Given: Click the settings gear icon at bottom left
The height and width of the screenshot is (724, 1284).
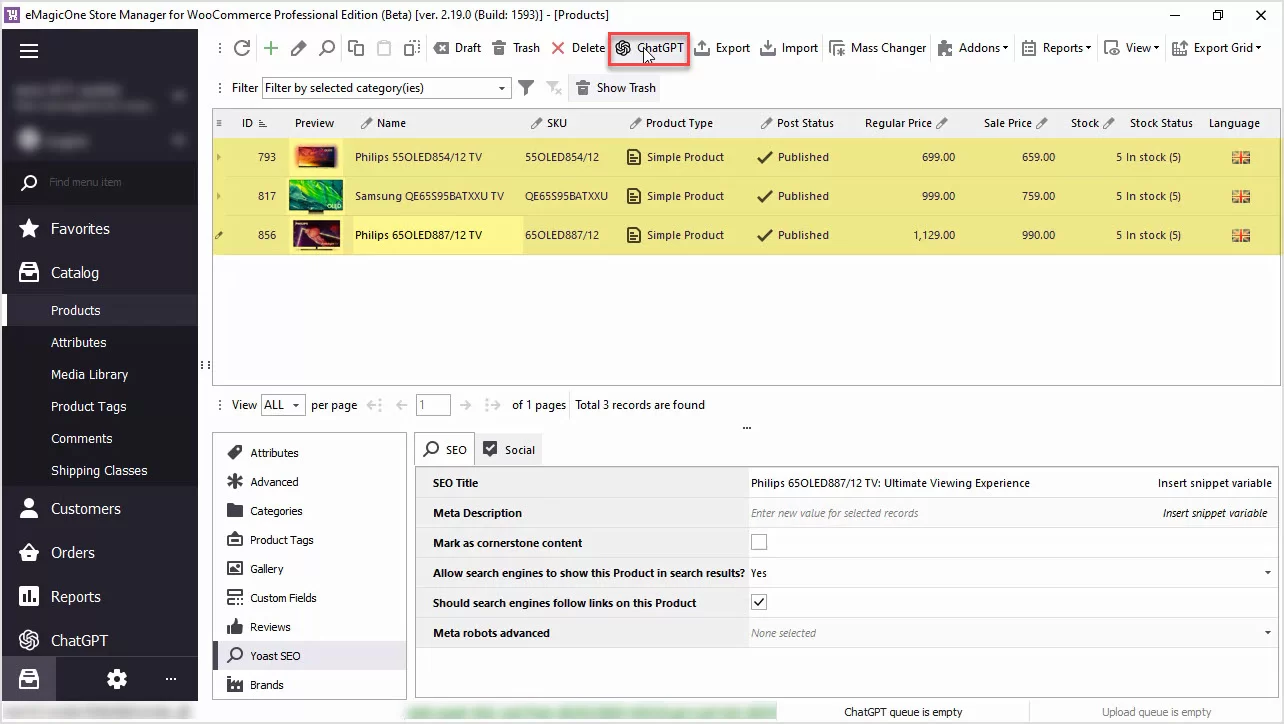Looking at the screenshot, I should point(117,680).
